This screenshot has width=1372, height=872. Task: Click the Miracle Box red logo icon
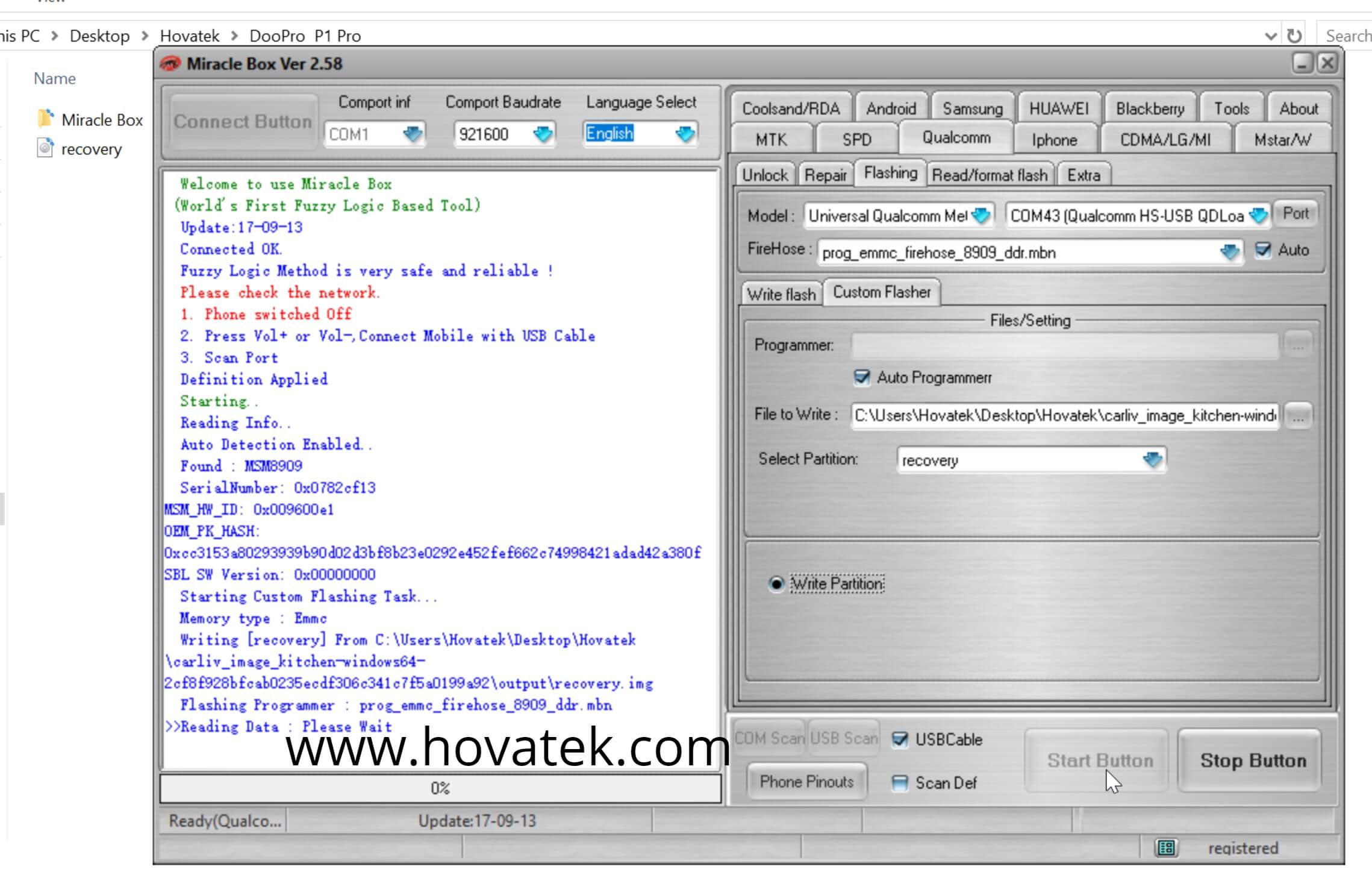tap(170, 63)
